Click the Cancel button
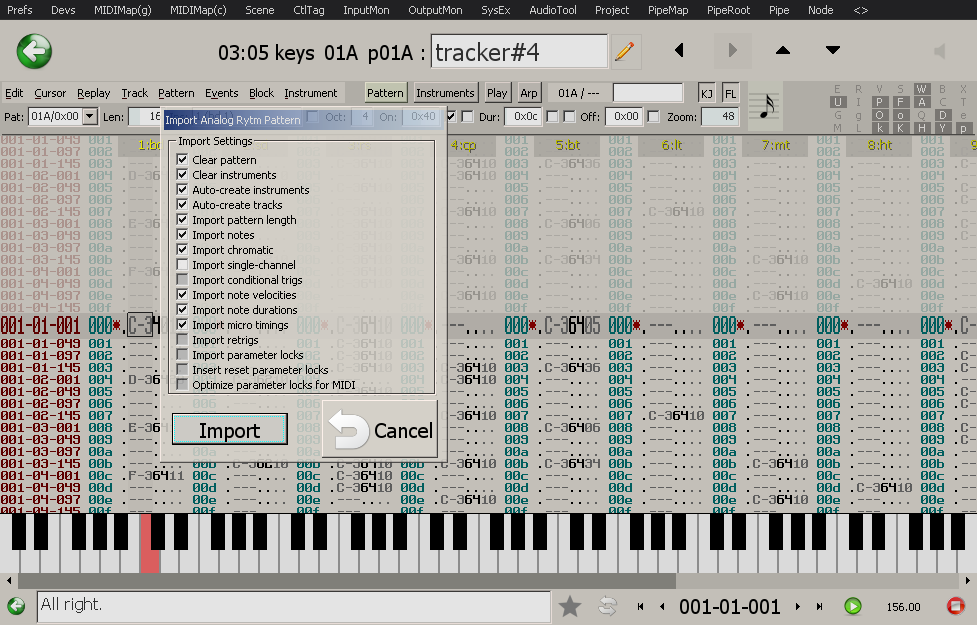Image resolution: width=977 pixels, height=625 pixels. coord(380,430)
